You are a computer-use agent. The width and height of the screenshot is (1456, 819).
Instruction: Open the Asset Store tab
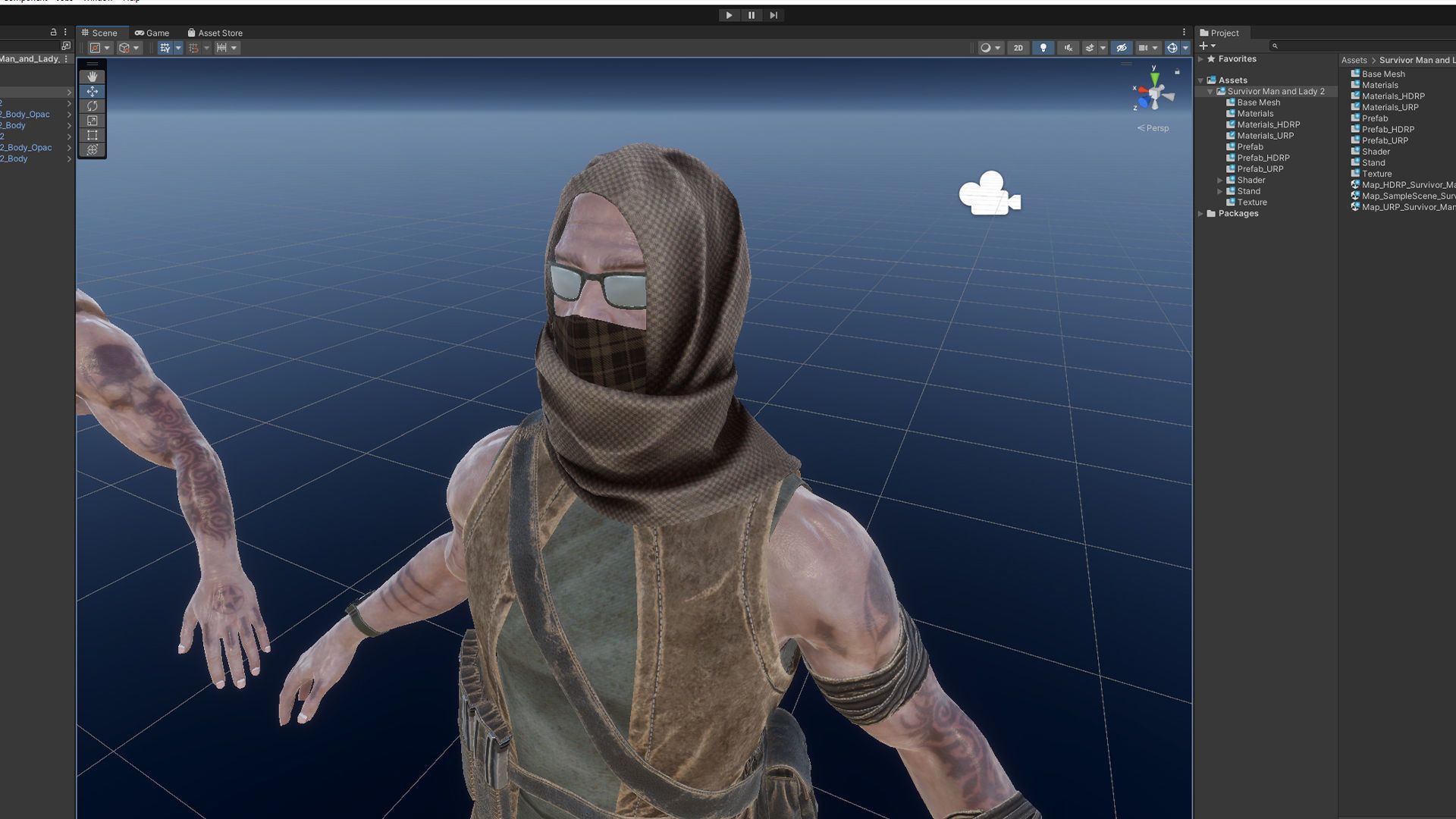tap(215, 33)
